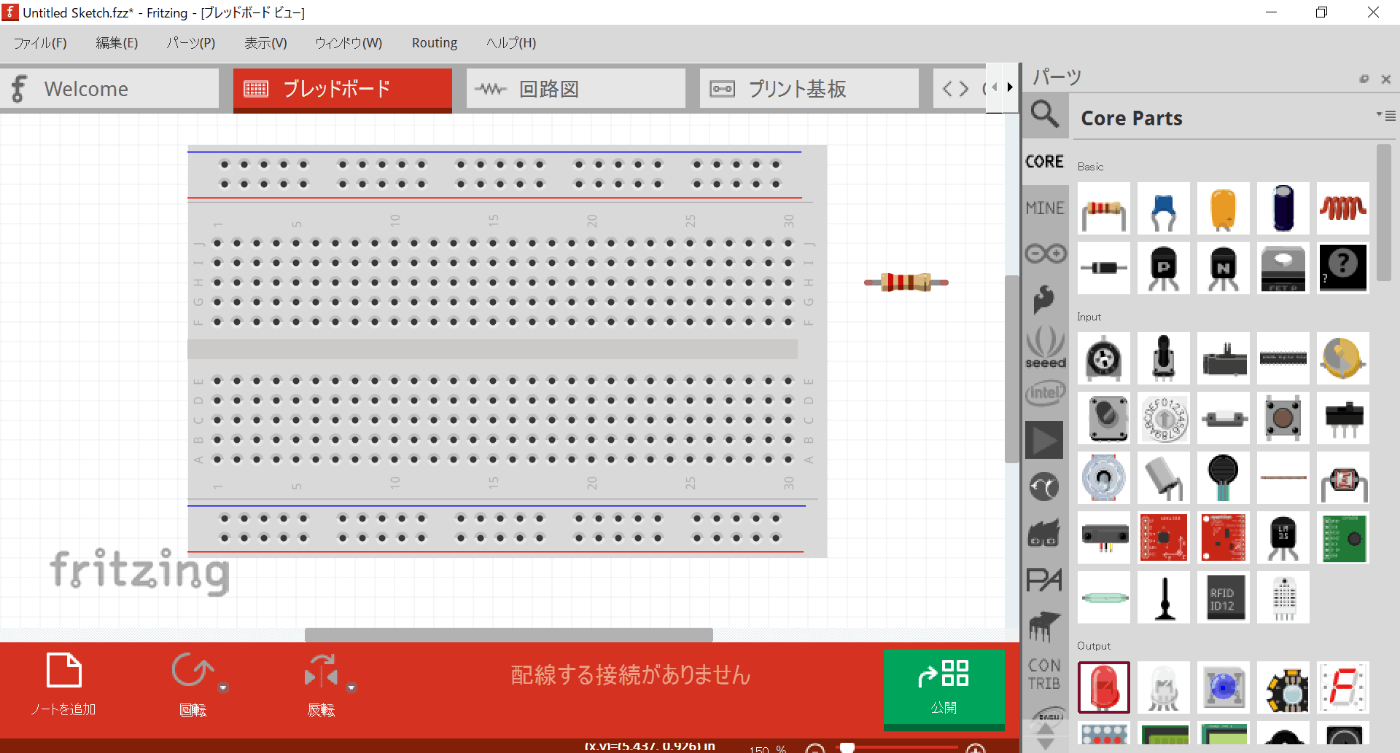Screen dimensions: 1400x753
Task: Click the parts search magnifier icon
Action: (x=1044, y=115)
